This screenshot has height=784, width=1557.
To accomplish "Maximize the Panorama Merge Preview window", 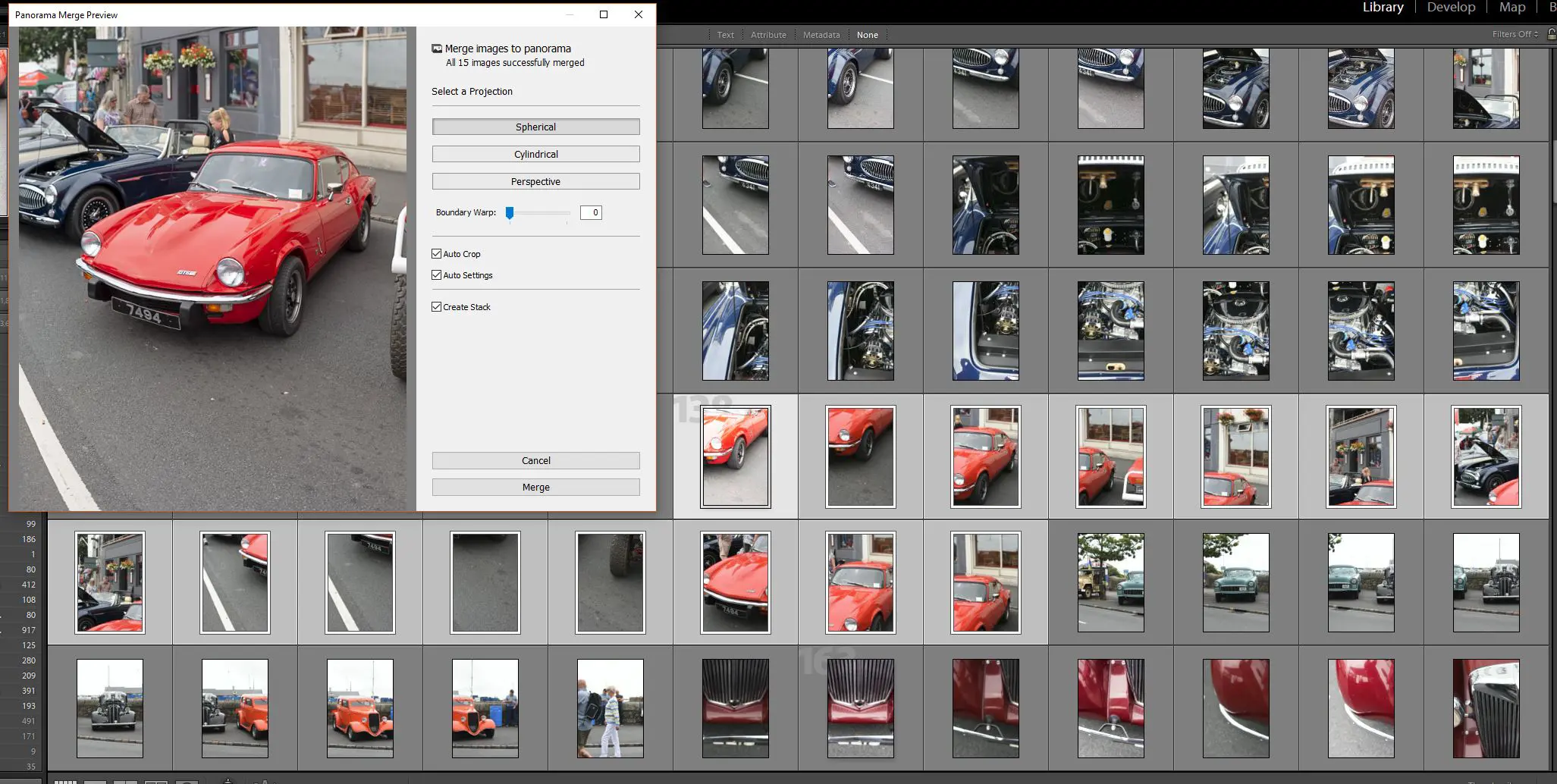I will pyautogui.click(x=604, y=14).
